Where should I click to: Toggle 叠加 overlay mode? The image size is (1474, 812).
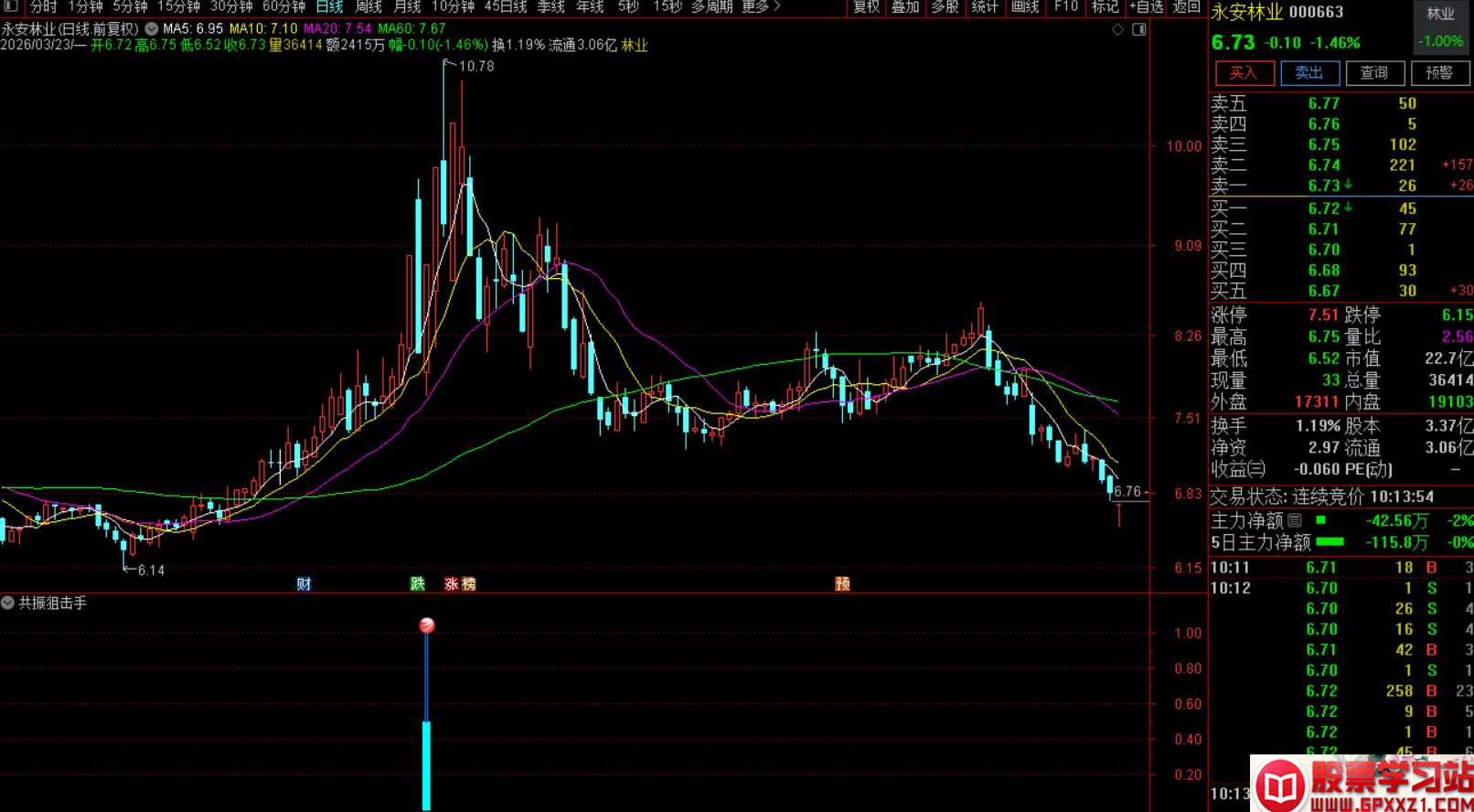(x=905, y=6)
